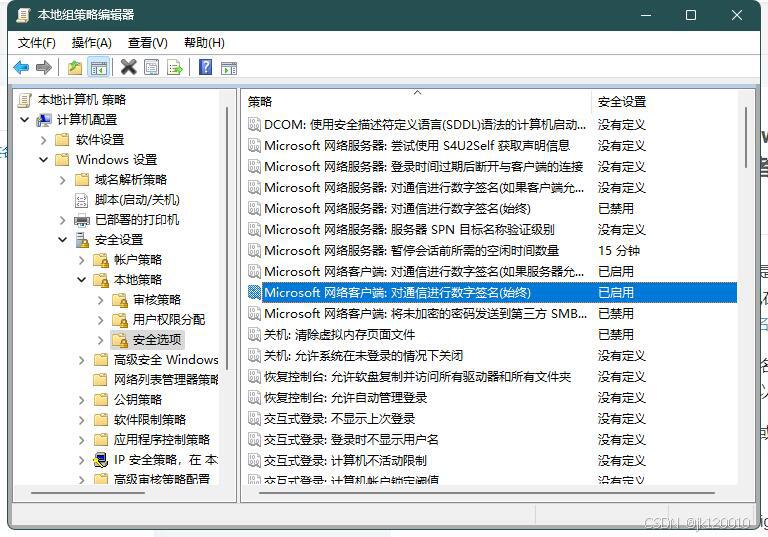
Task: Select Microsoft 网络服务器: 对通信进行数字签名(始终) row
Action: pos(490,209)
